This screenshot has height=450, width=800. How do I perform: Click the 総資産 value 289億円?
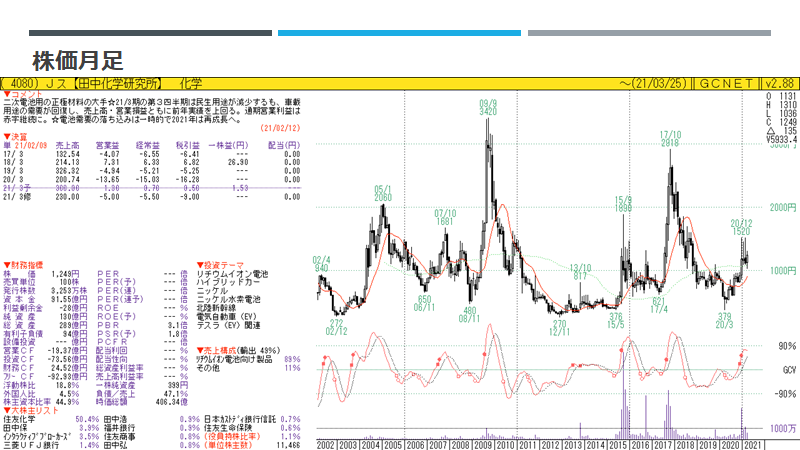pos(74,325)
